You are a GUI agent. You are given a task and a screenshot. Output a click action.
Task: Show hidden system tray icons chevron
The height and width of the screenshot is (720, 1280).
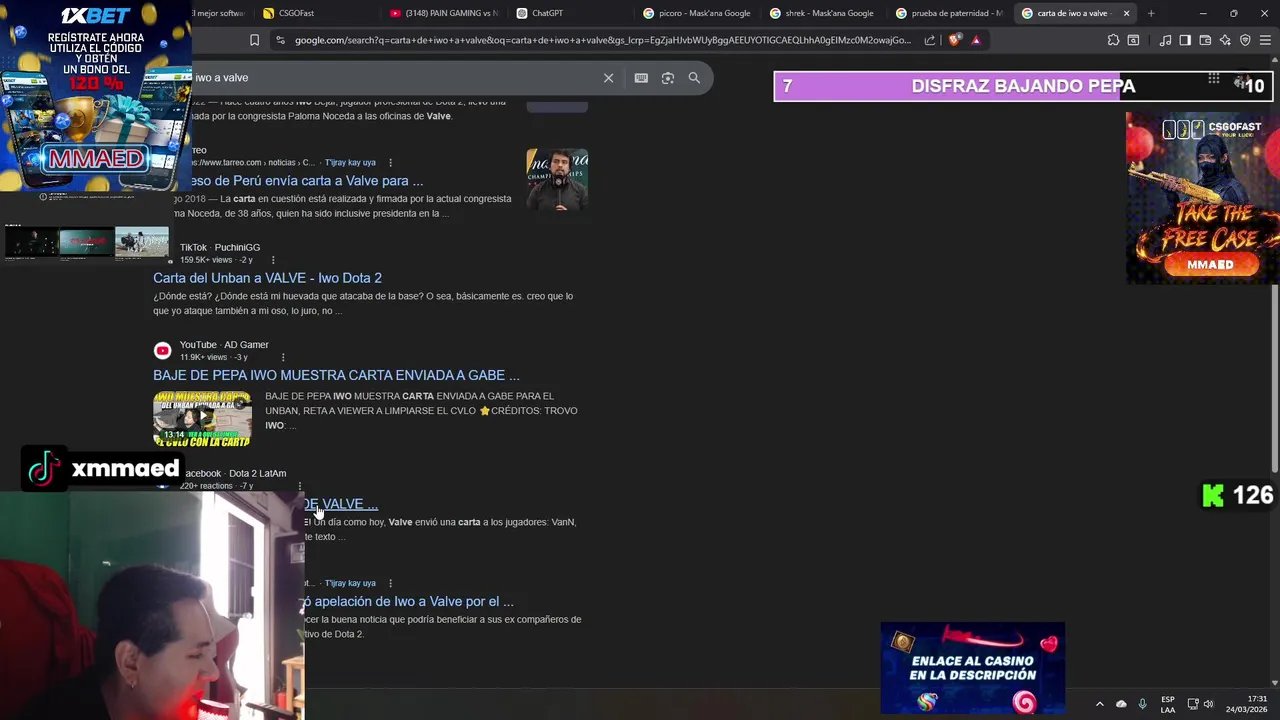tap(1099, 704)
